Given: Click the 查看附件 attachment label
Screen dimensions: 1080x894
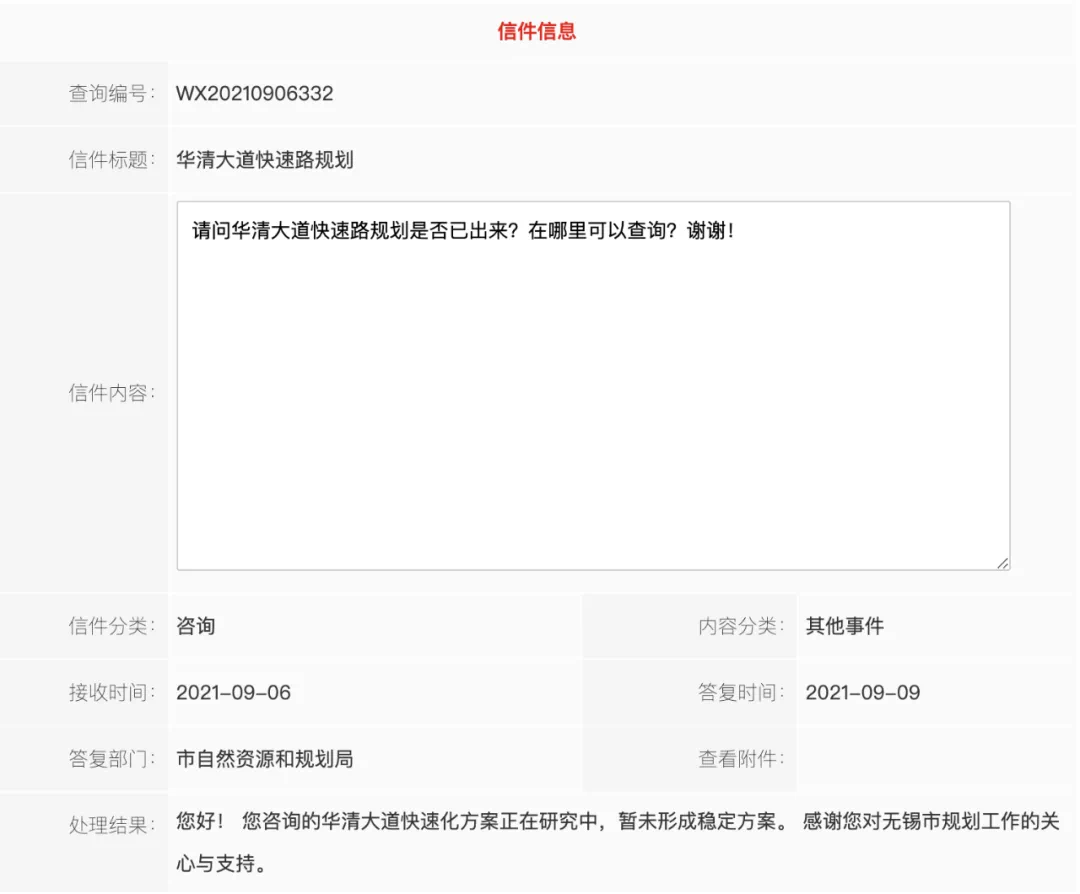Looking at the screenshot, I should pyautogui.click(x=741, y=759).
